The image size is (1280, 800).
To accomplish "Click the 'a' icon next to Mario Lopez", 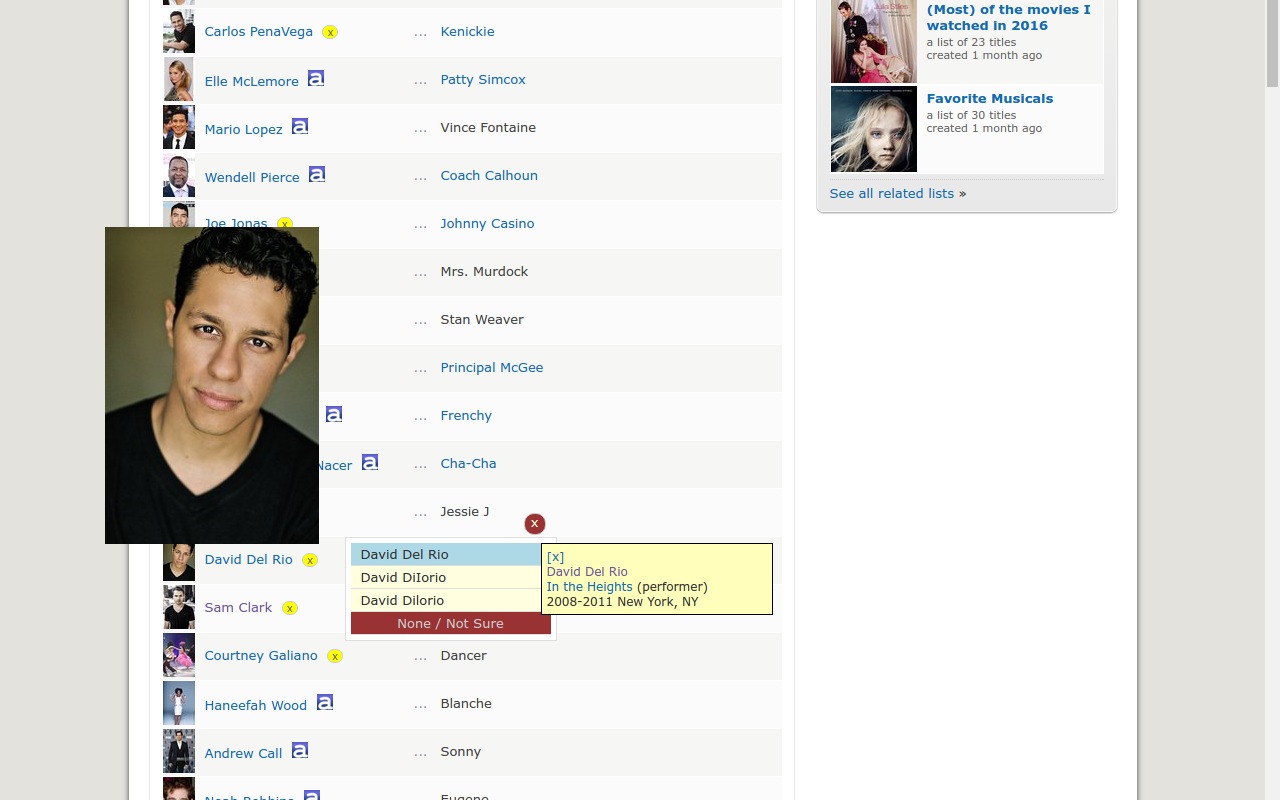I will click(x=300, y=126).
